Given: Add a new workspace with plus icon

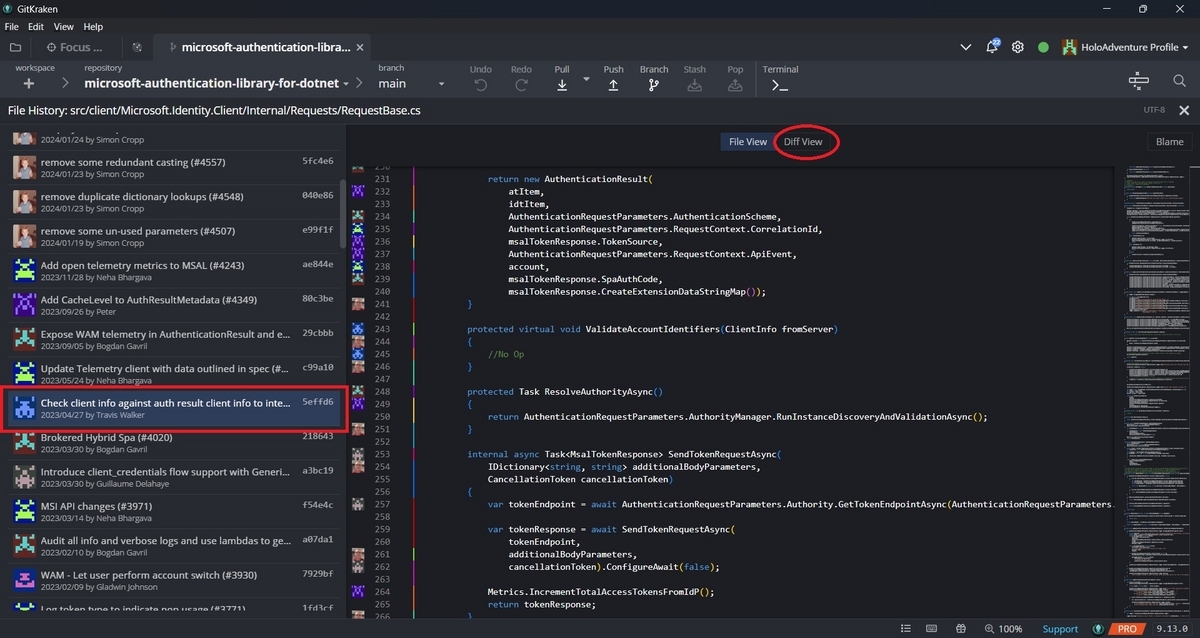Looking at the screenshot, I should click(28, 84).
